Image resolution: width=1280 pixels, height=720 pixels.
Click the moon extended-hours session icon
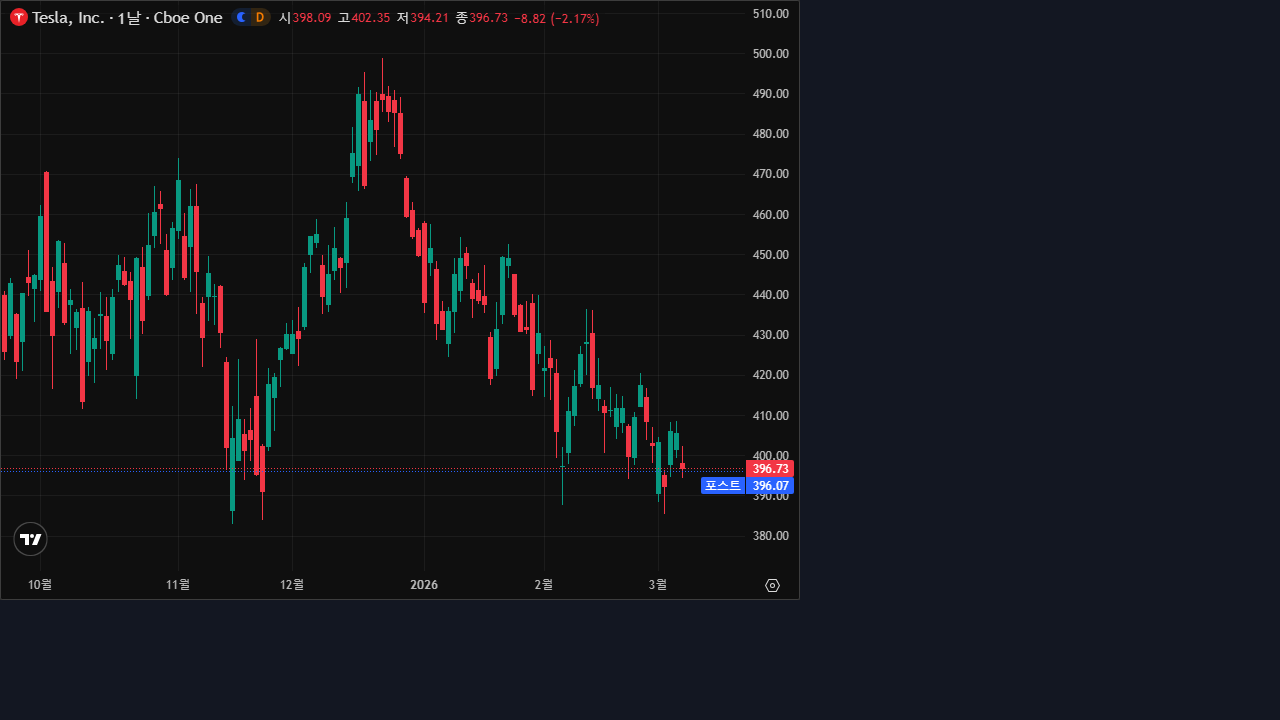click(241, 17)
